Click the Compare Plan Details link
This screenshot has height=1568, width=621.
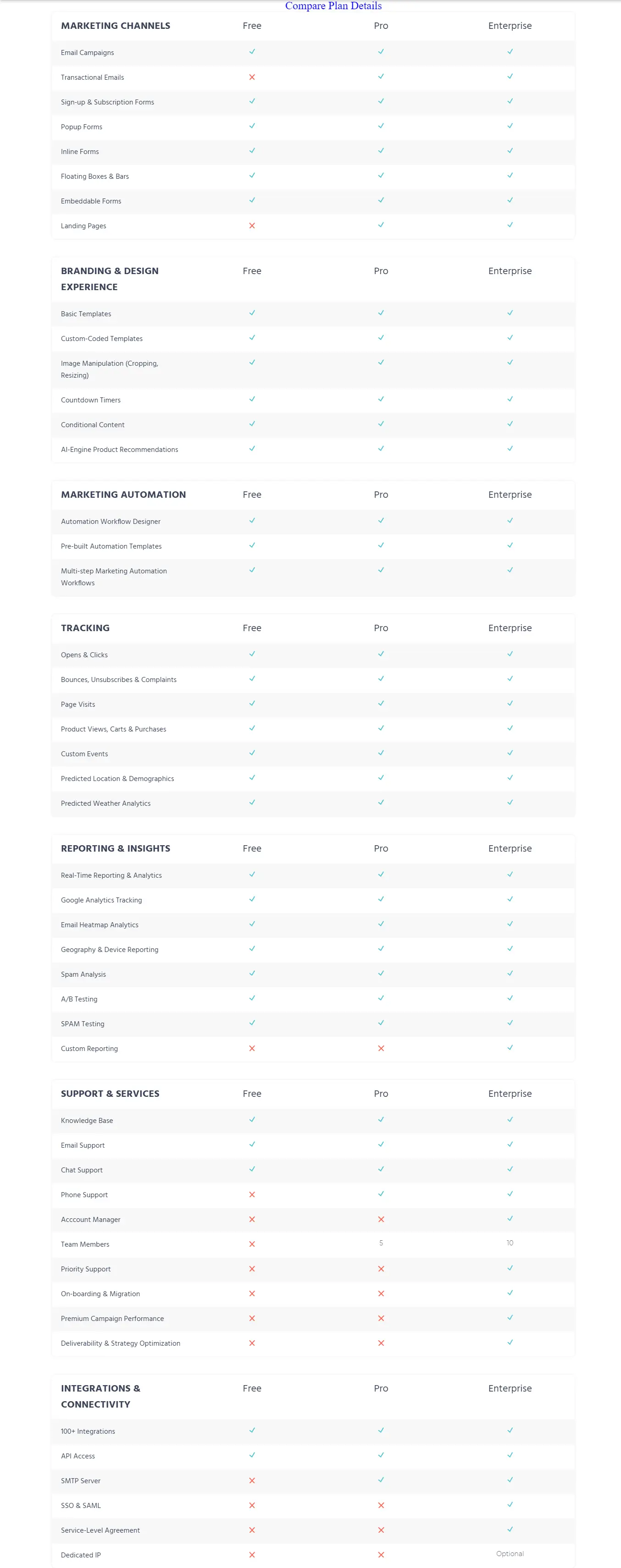tap(333, 6)
